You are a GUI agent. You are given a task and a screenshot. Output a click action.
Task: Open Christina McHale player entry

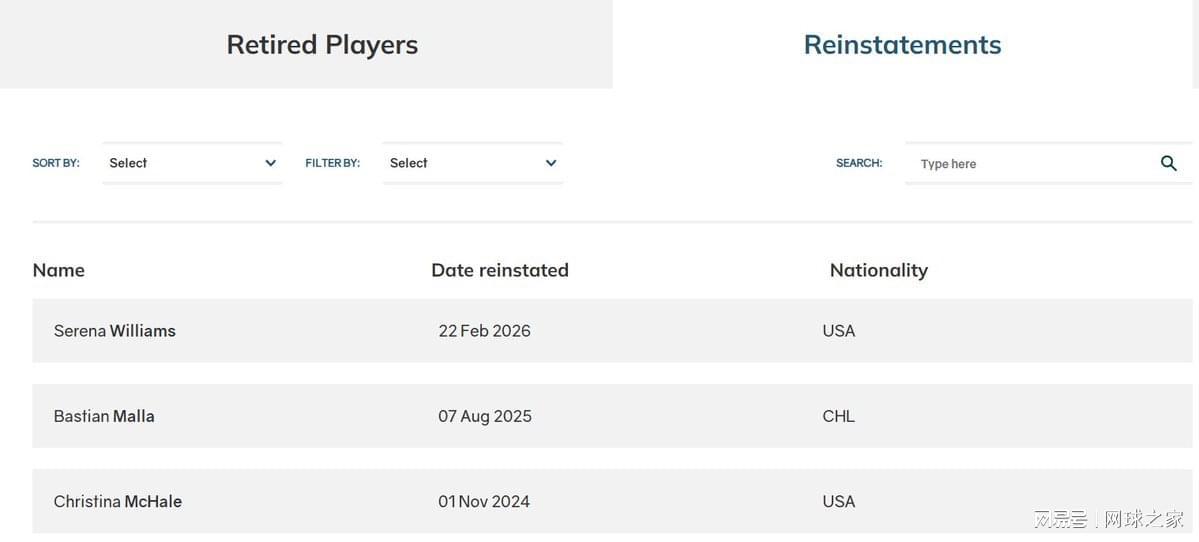[118, 501]
